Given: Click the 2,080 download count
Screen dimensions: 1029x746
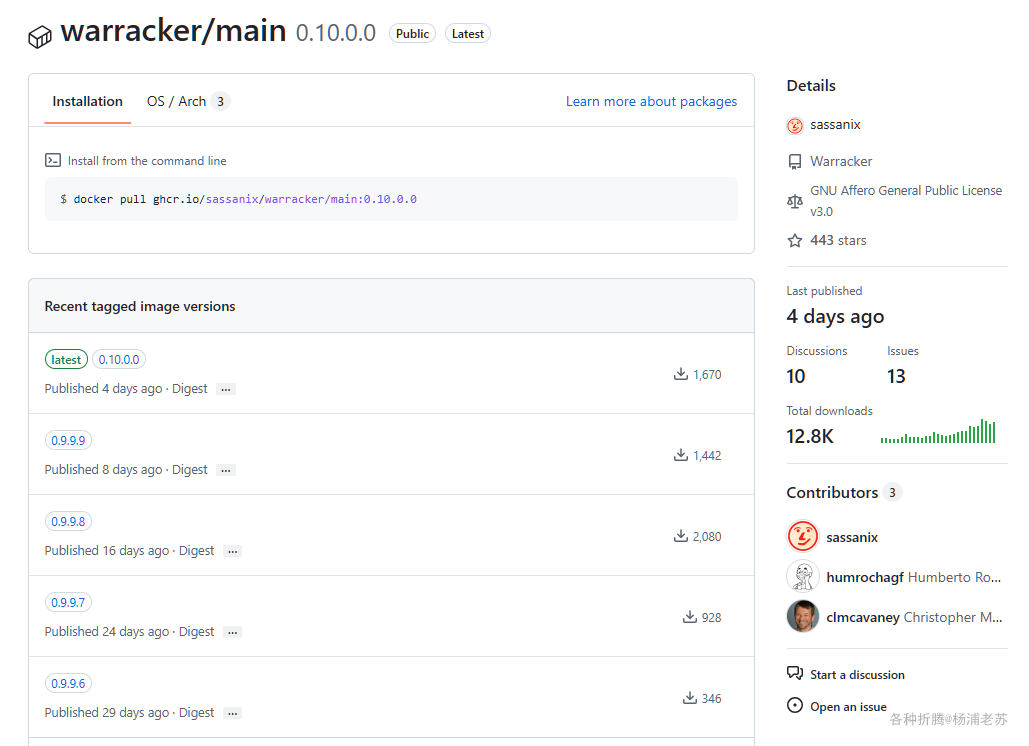Looking at the screenshot, I should (707, 537).
